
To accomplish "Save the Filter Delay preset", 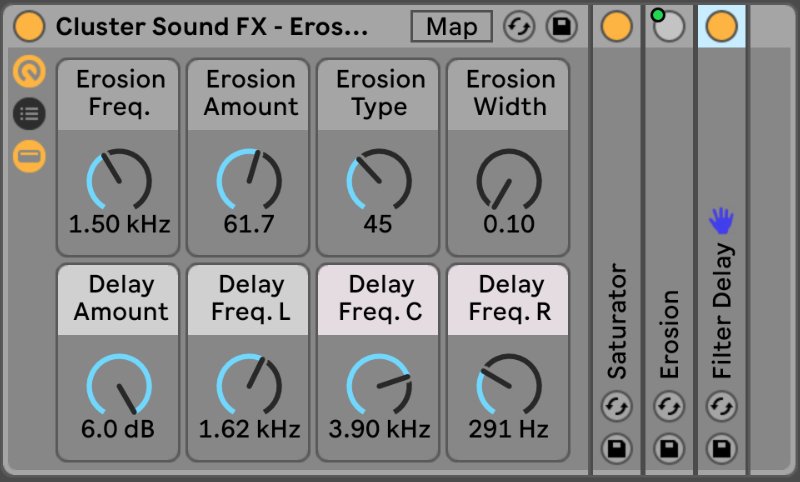I will pos(721,449).
